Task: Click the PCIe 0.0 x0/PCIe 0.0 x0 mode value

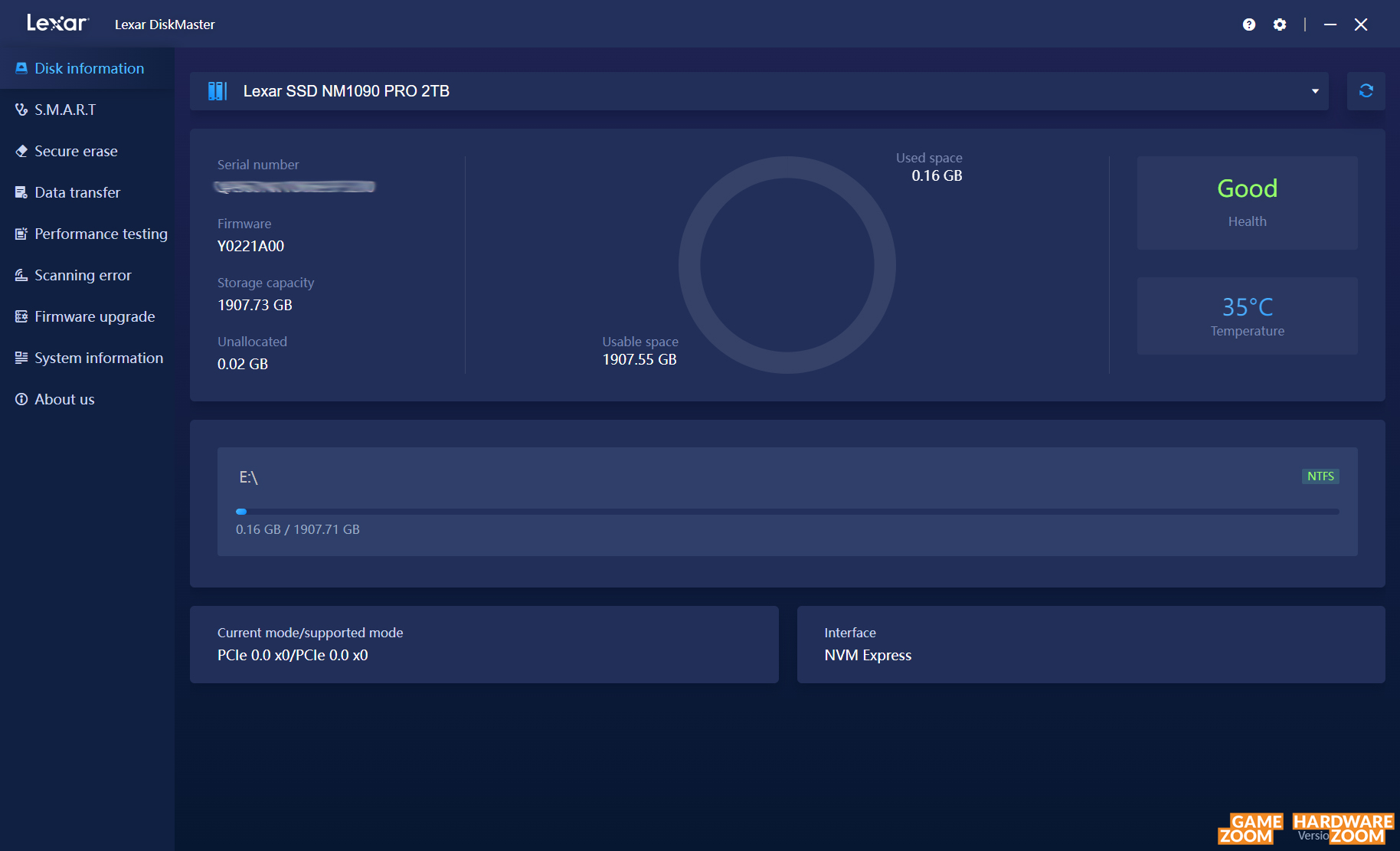Action: tap(293, 655)
